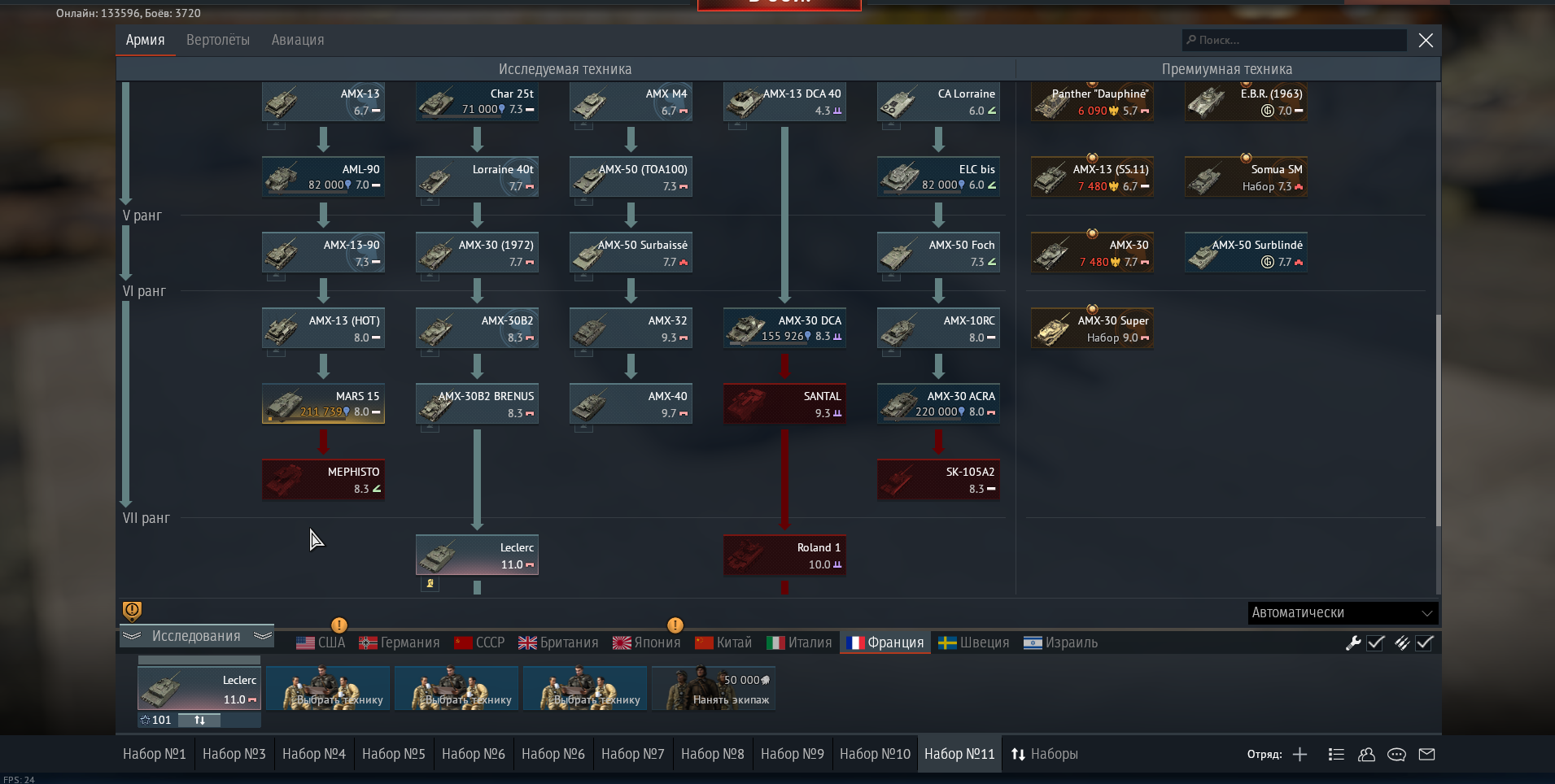The height and width of the screenshot is (784, 1555).
Task: Toggle the automatic repair checkbox beside wrench
Action: [1376, 643]
